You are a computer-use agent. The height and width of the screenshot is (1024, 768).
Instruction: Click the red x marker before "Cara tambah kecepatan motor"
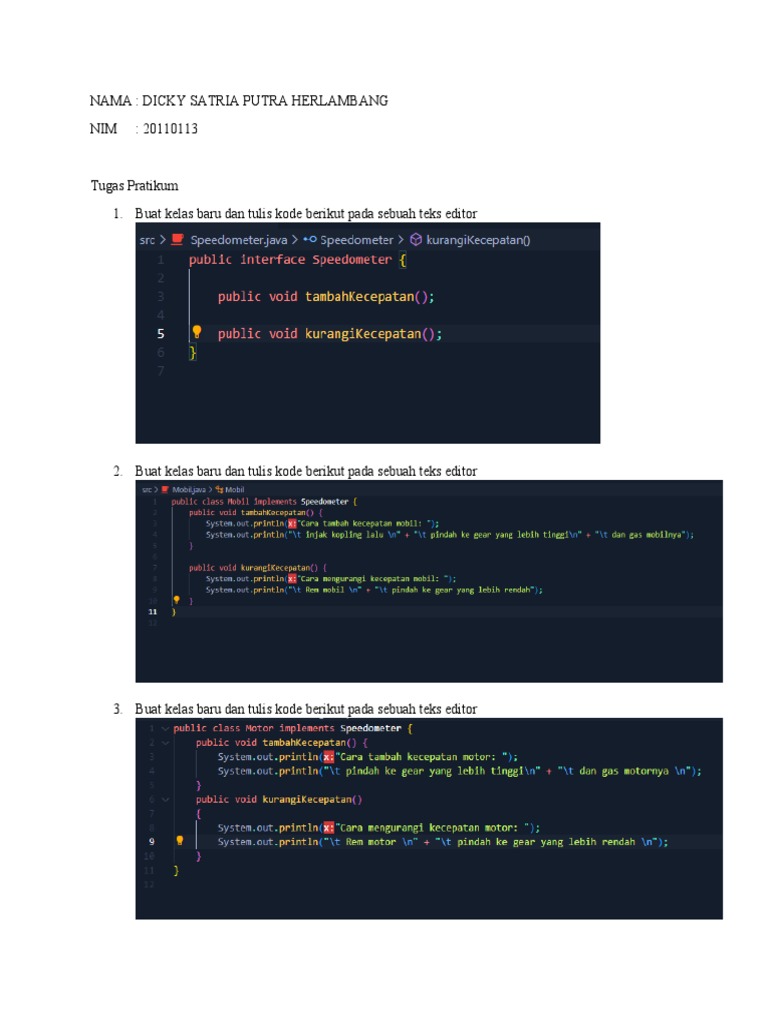[328, 757]
